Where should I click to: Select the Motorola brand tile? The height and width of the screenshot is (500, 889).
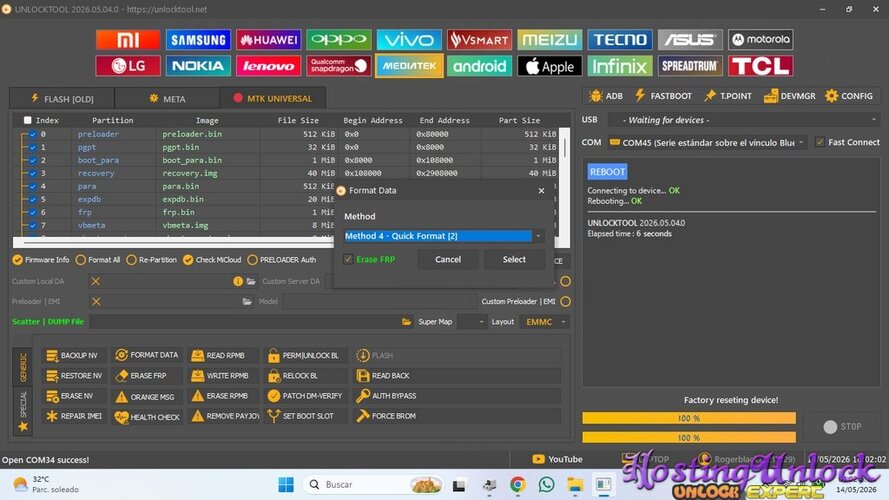tap(761, 40)
